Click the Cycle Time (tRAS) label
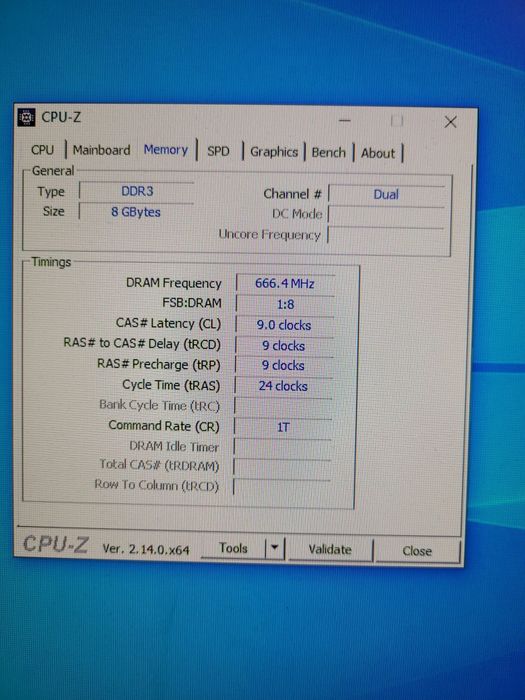Image resolution: width=525 pixels, height=700 pixels. click(x=171, y=385)
